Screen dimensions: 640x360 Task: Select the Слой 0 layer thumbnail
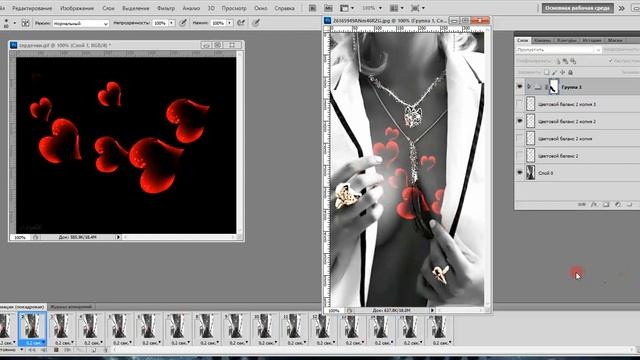click(530, 173)
